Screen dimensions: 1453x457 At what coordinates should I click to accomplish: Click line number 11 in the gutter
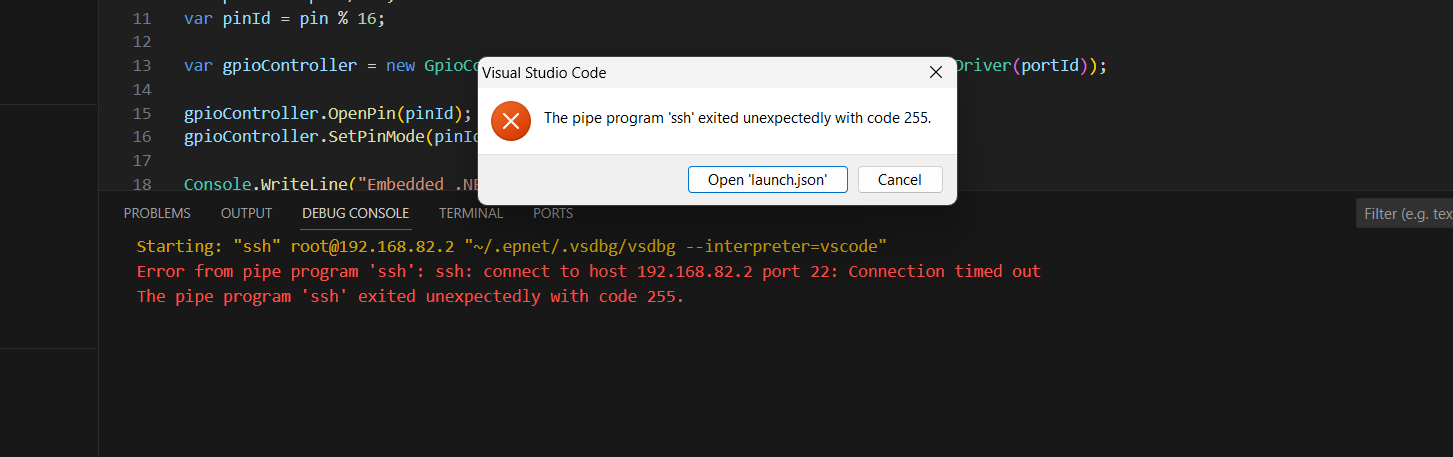[x=141, y=18]
